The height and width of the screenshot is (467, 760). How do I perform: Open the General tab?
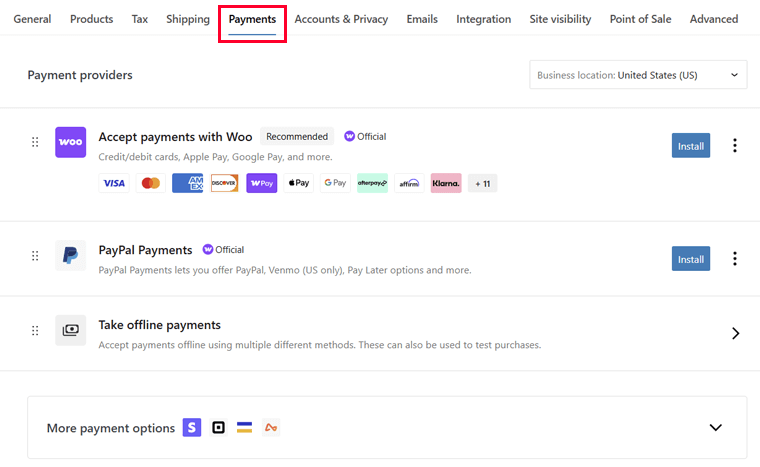tap(32, 19)
